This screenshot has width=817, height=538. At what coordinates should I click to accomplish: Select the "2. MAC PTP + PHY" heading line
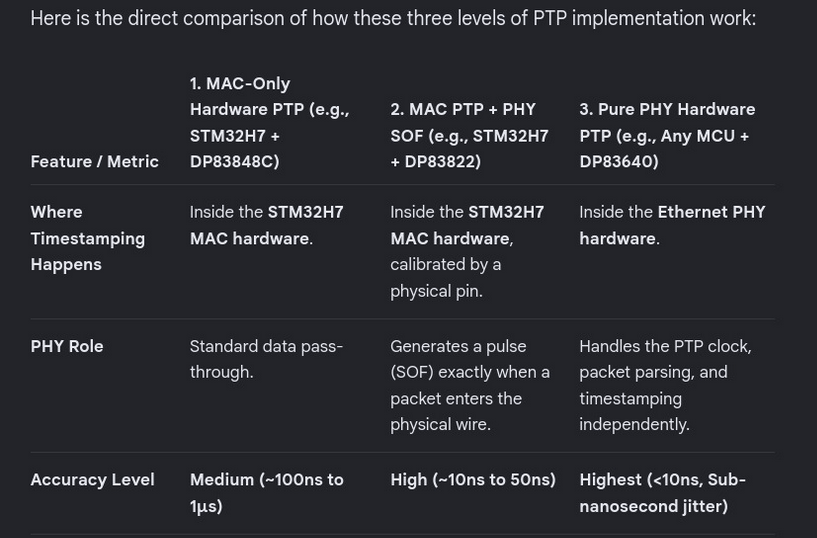(x=463, y=109)
